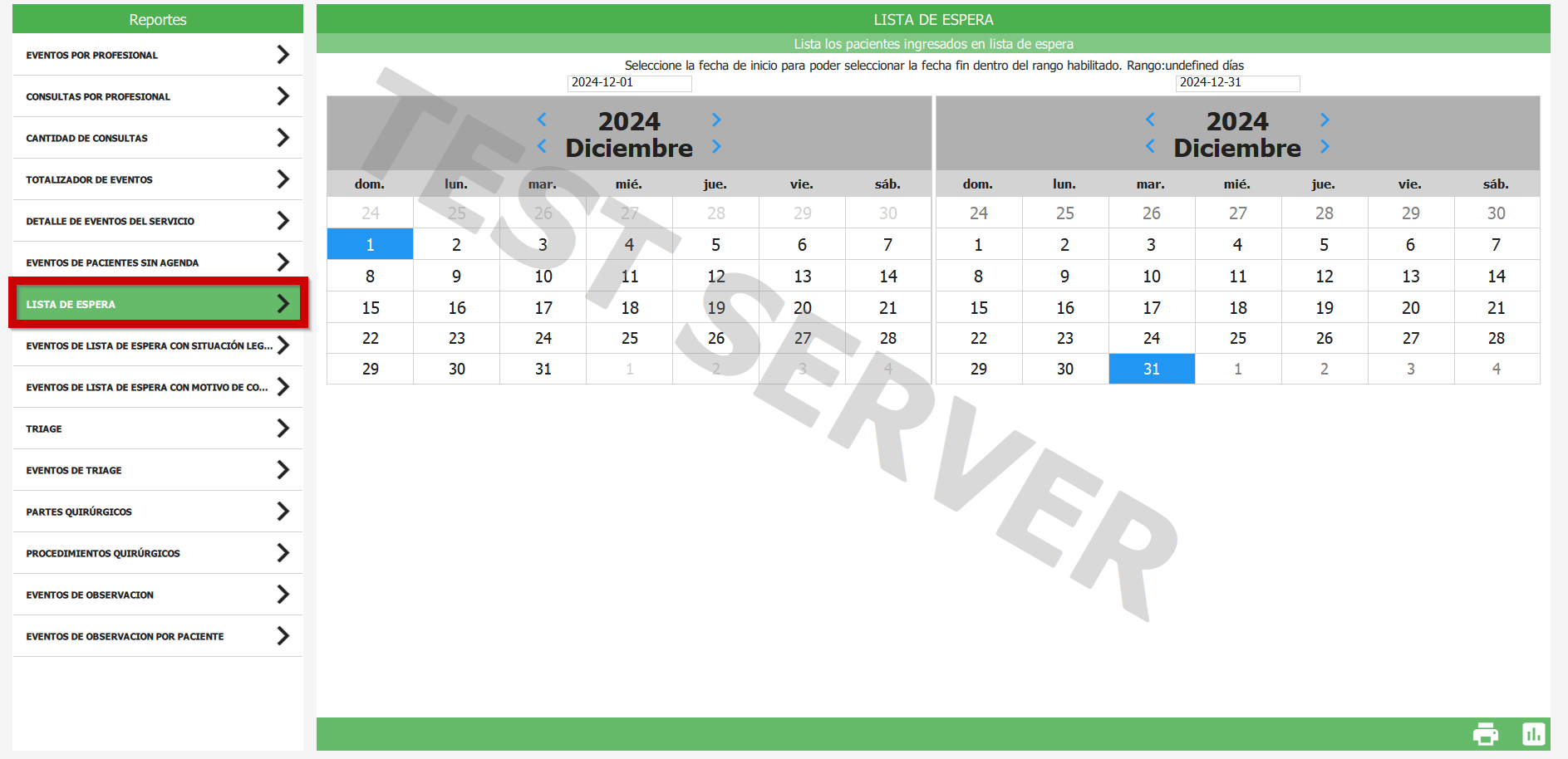Go to previous month in left calendar
Image resolution: width=1568 pixels, height=759 pixels.
click(x=542, y=147)
